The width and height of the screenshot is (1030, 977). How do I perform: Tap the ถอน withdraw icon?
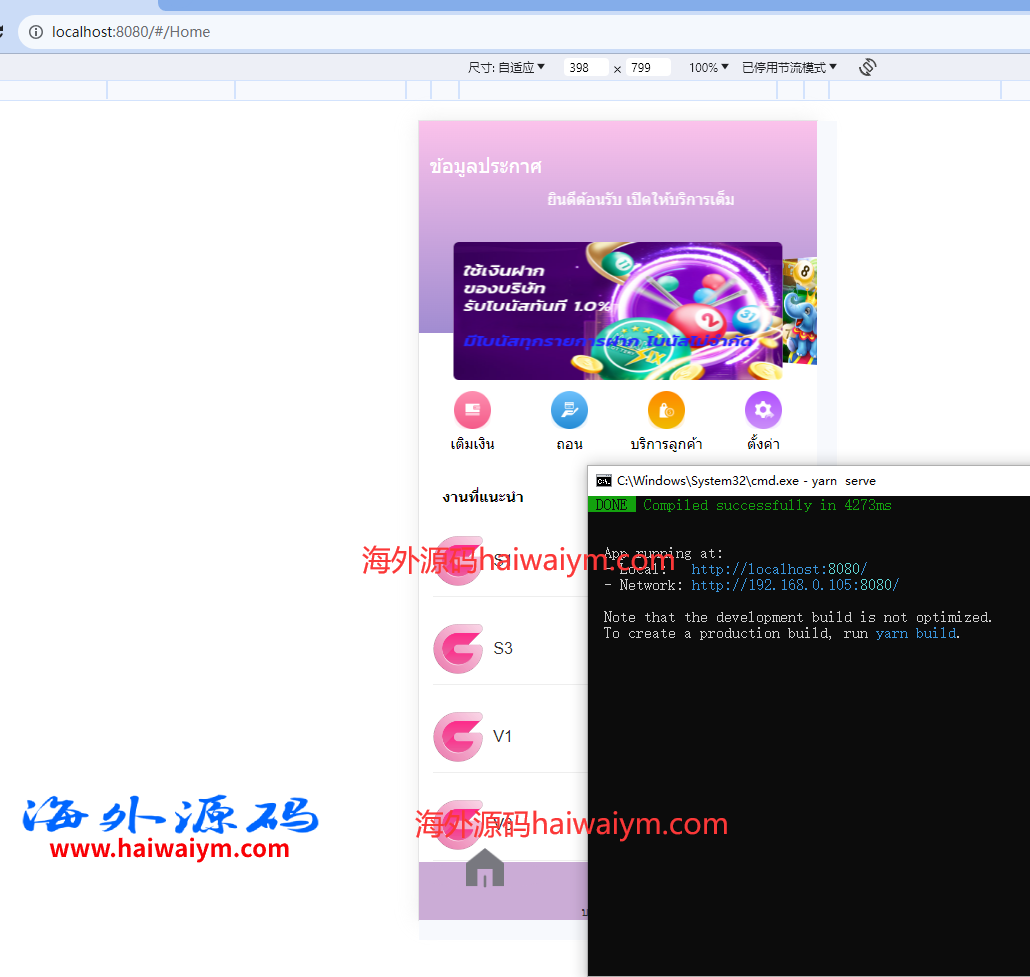pyautogui.click(x=569, y=410)
